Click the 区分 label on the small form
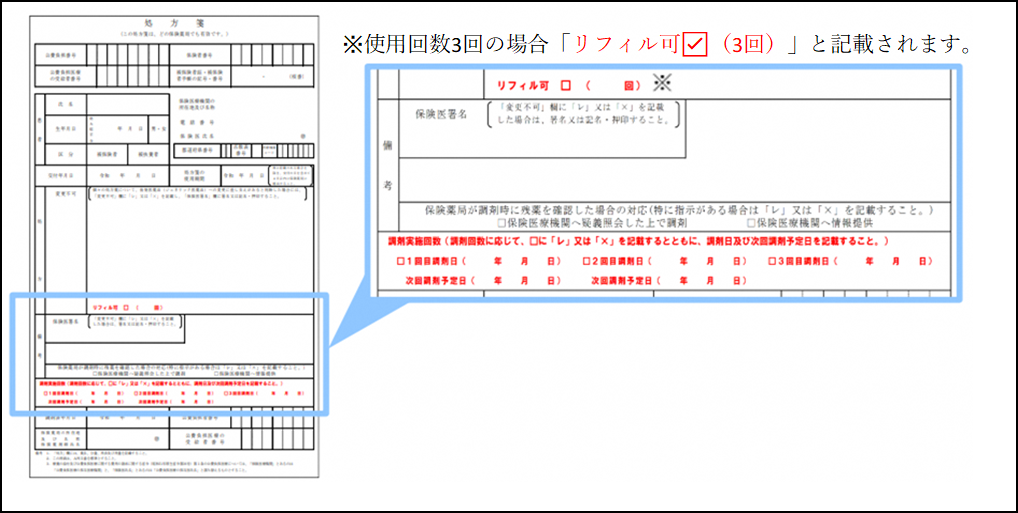The height and width of the screenshot is (513, 1018). point(66,154)
